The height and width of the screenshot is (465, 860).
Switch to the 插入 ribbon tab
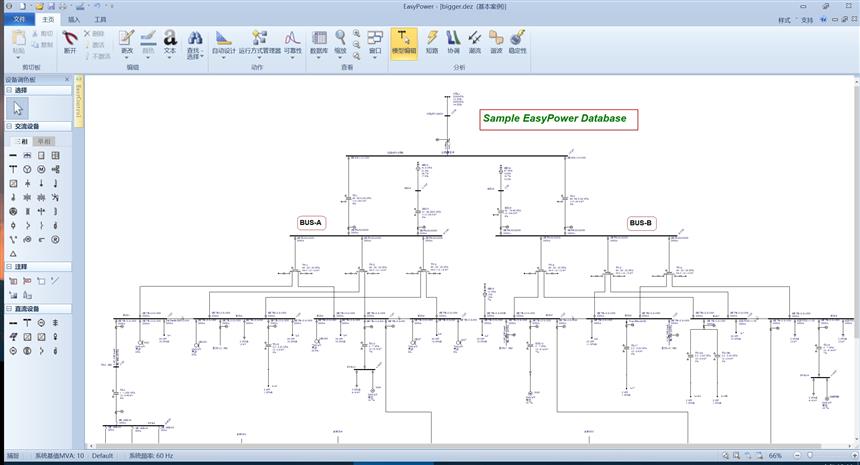pos(75,19)
